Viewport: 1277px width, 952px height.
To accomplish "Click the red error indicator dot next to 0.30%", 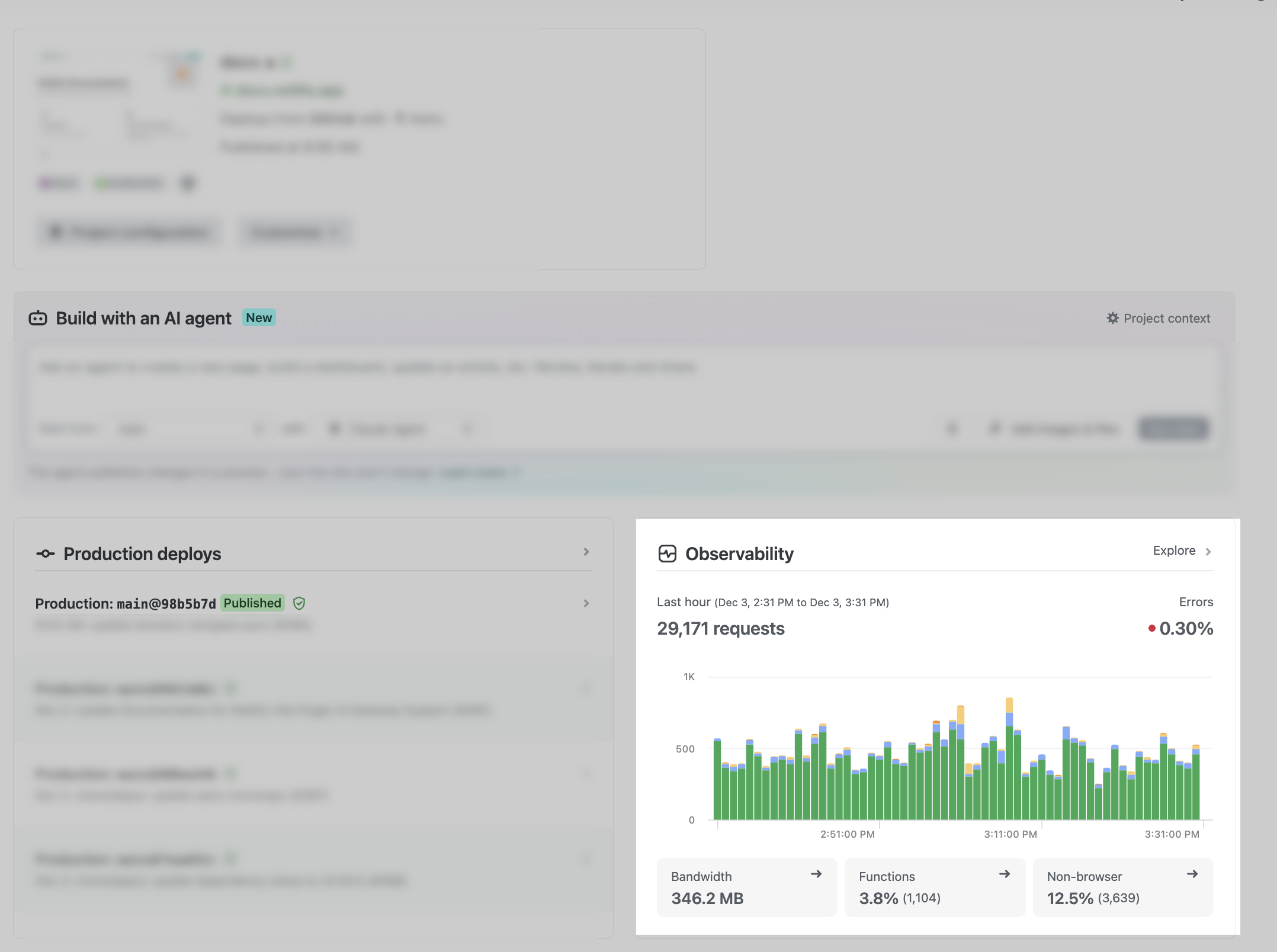I will [1151, 629].
